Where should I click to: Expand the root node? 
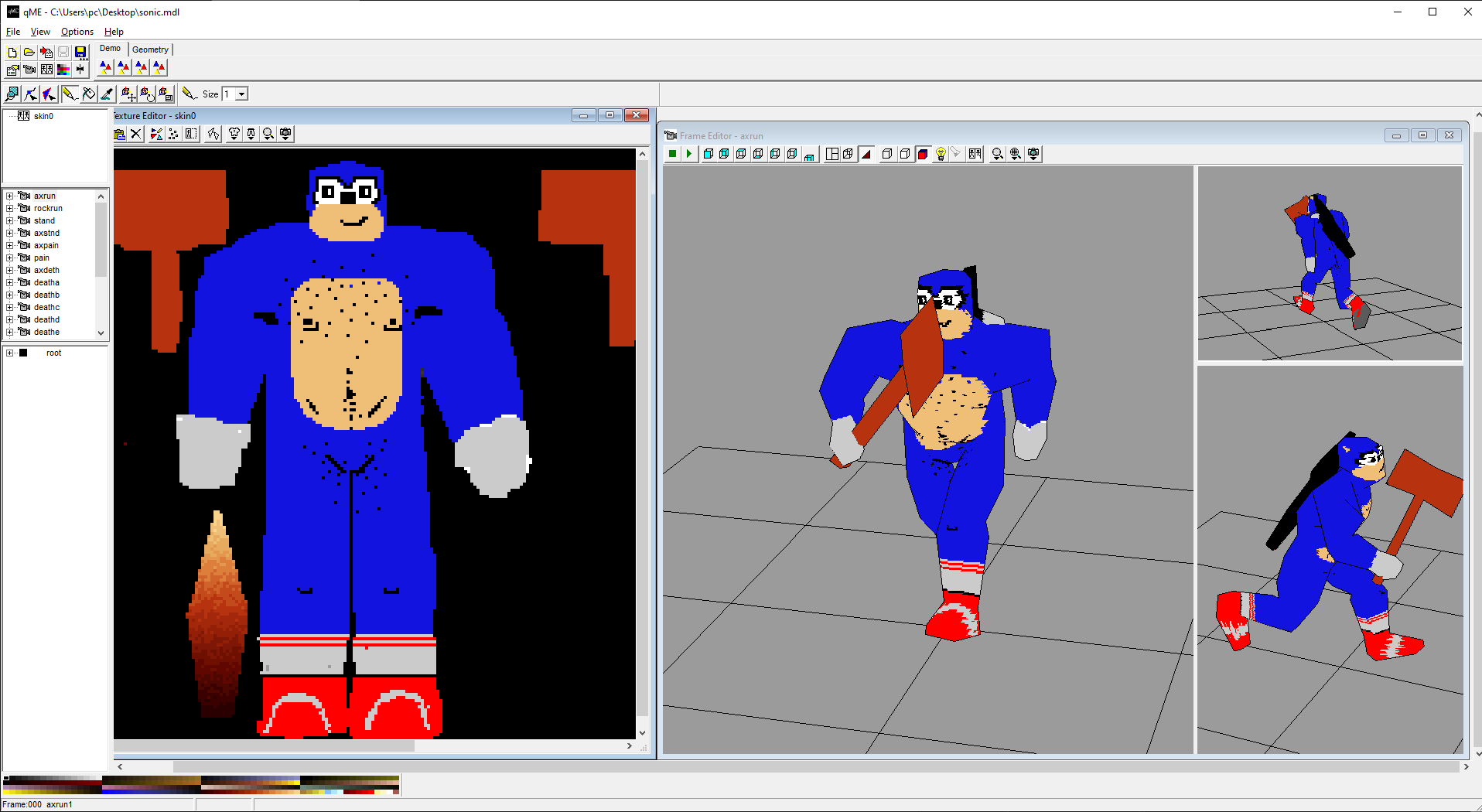[x=9, y=353]
